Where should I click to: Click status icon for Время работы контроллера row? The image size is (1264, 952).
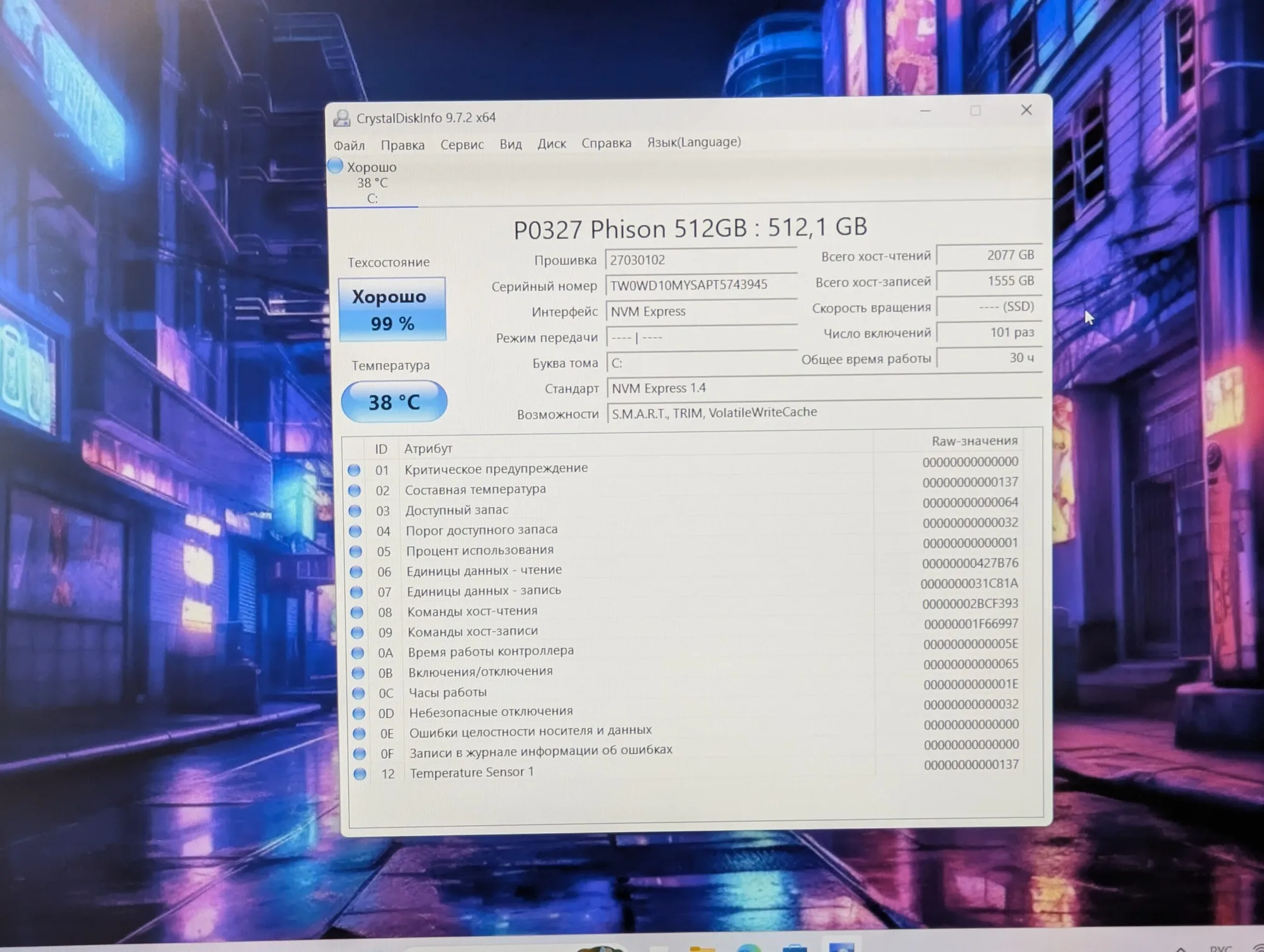click(358, 653)
